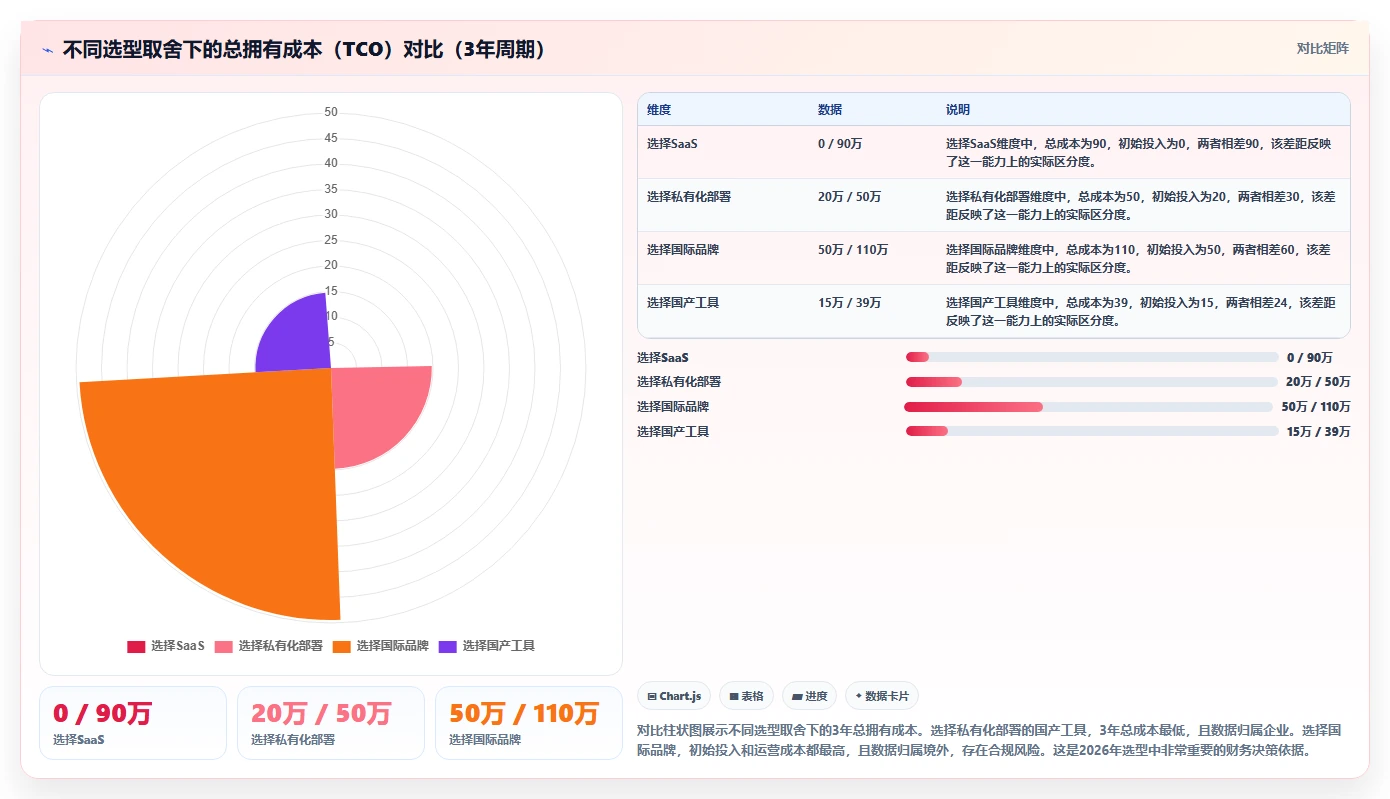Select the 数据卡片 tag chip

point(881,696)
